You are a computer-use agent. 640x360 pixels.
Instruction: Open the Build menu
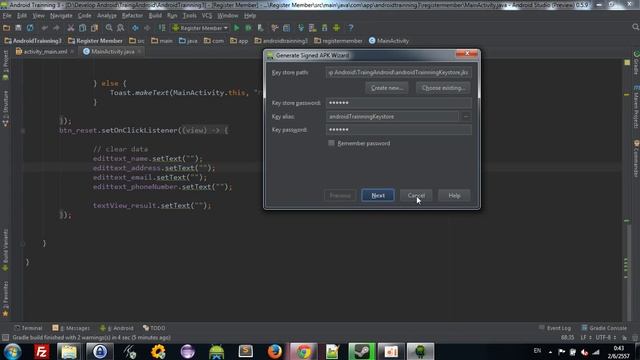click(155, 16)
